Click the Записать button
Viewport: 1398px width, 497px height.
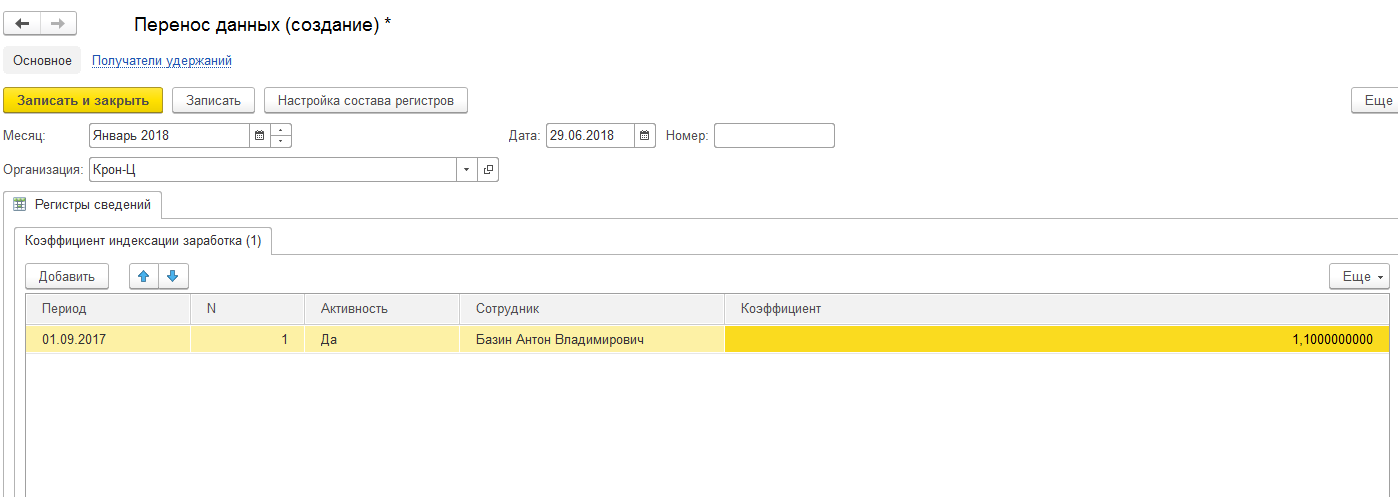pyautogui.click(x=214, y=100)
